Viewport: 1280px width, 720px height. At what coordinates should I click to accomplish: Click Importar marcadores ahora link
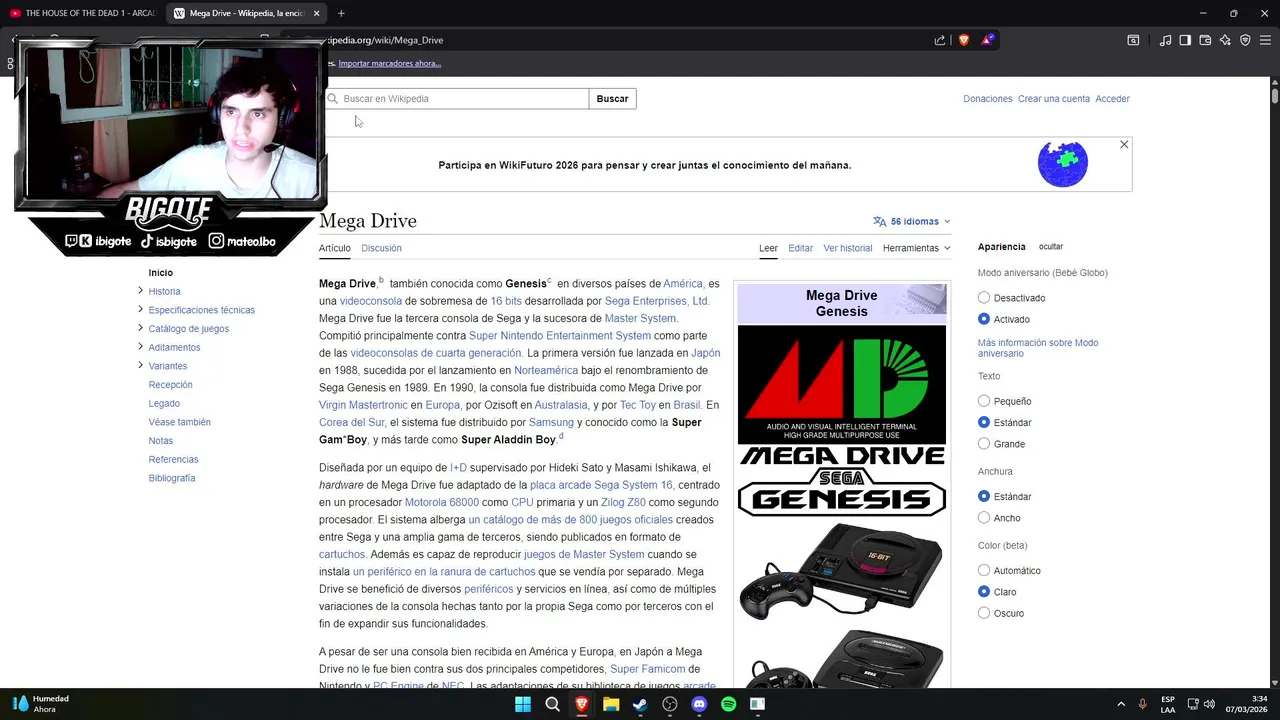pyautogui.click(x=390, y=63)
